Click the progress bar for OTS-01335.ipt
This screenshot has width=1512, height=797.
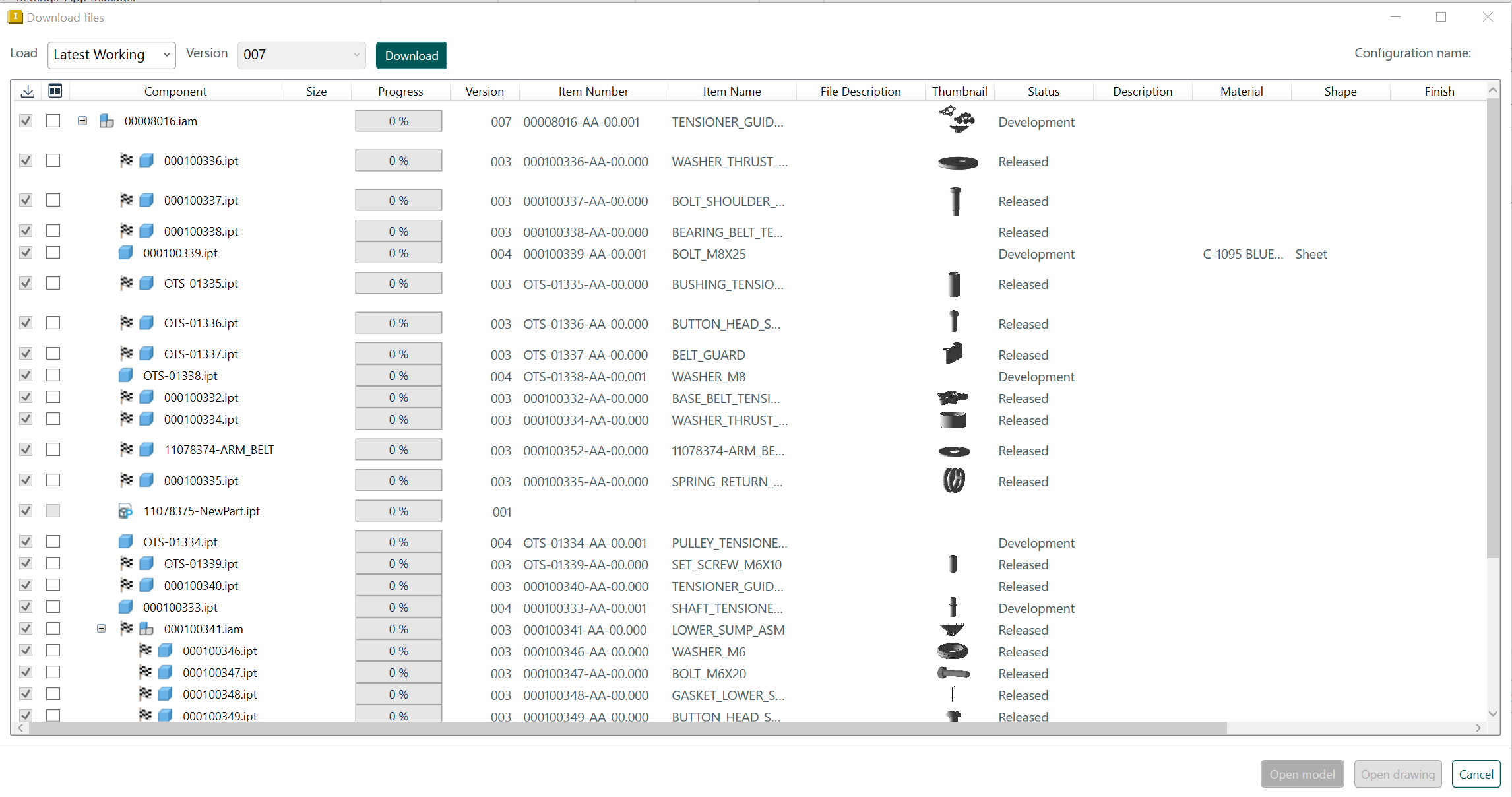398,284
